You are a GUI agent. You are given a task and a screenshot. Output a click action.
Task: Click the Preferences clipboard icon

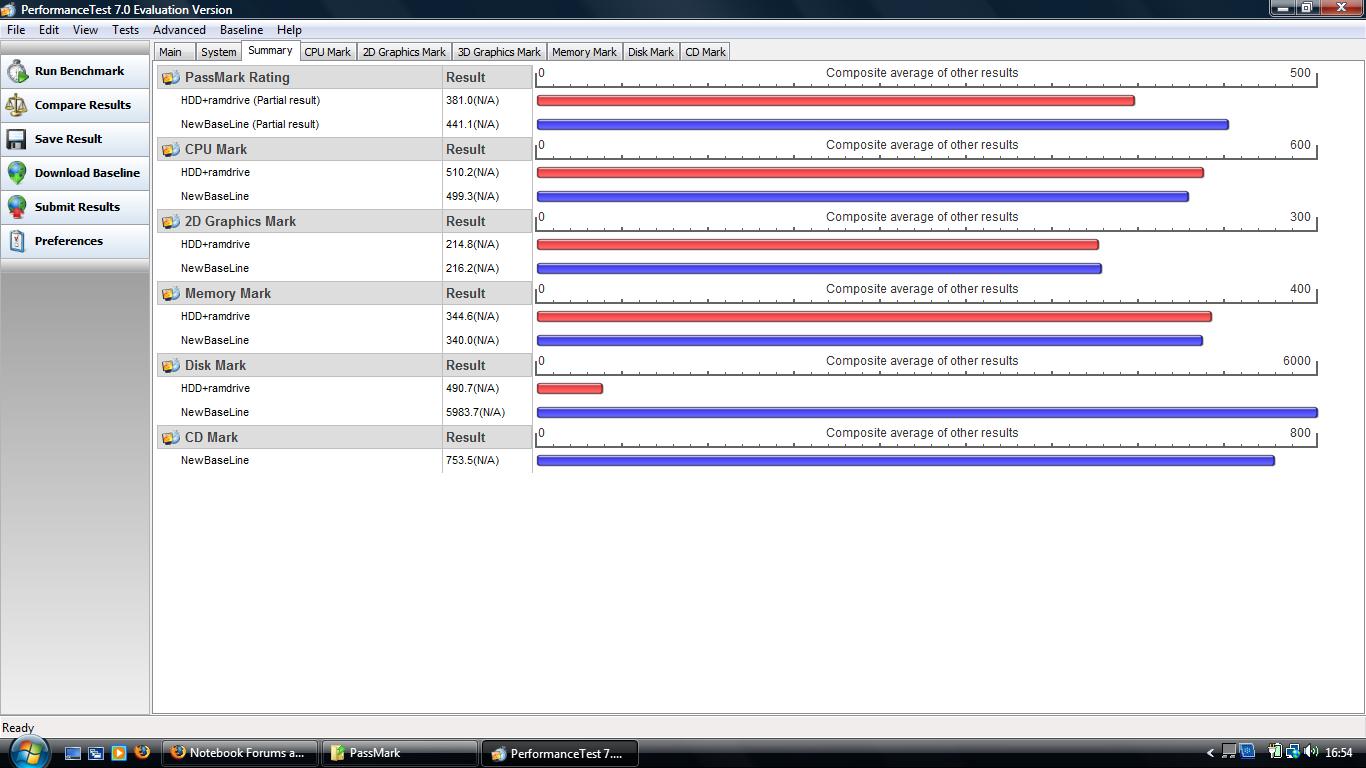17,241
